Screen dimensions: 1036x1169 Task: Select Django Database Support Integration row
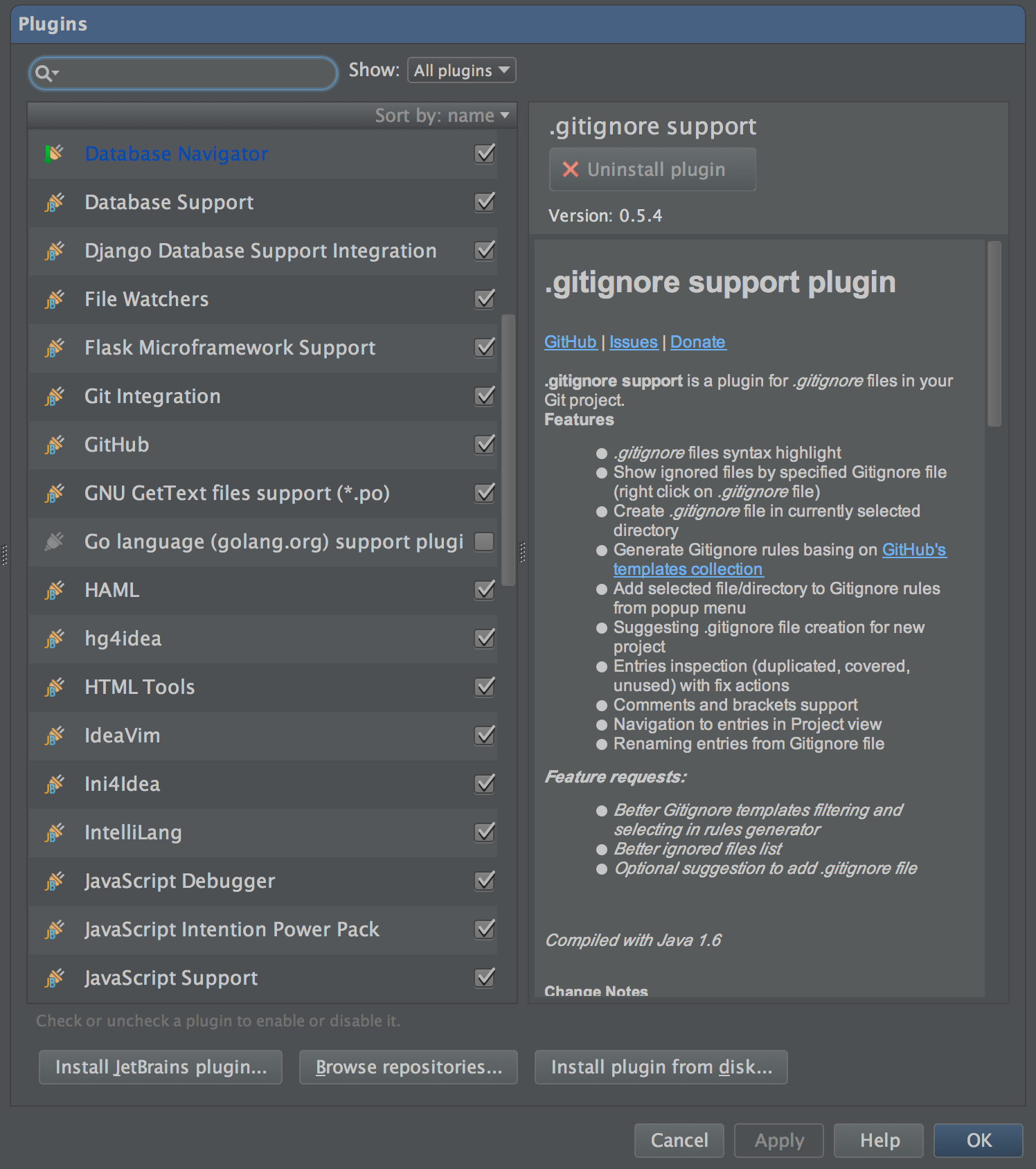click(x=263, y=251)
